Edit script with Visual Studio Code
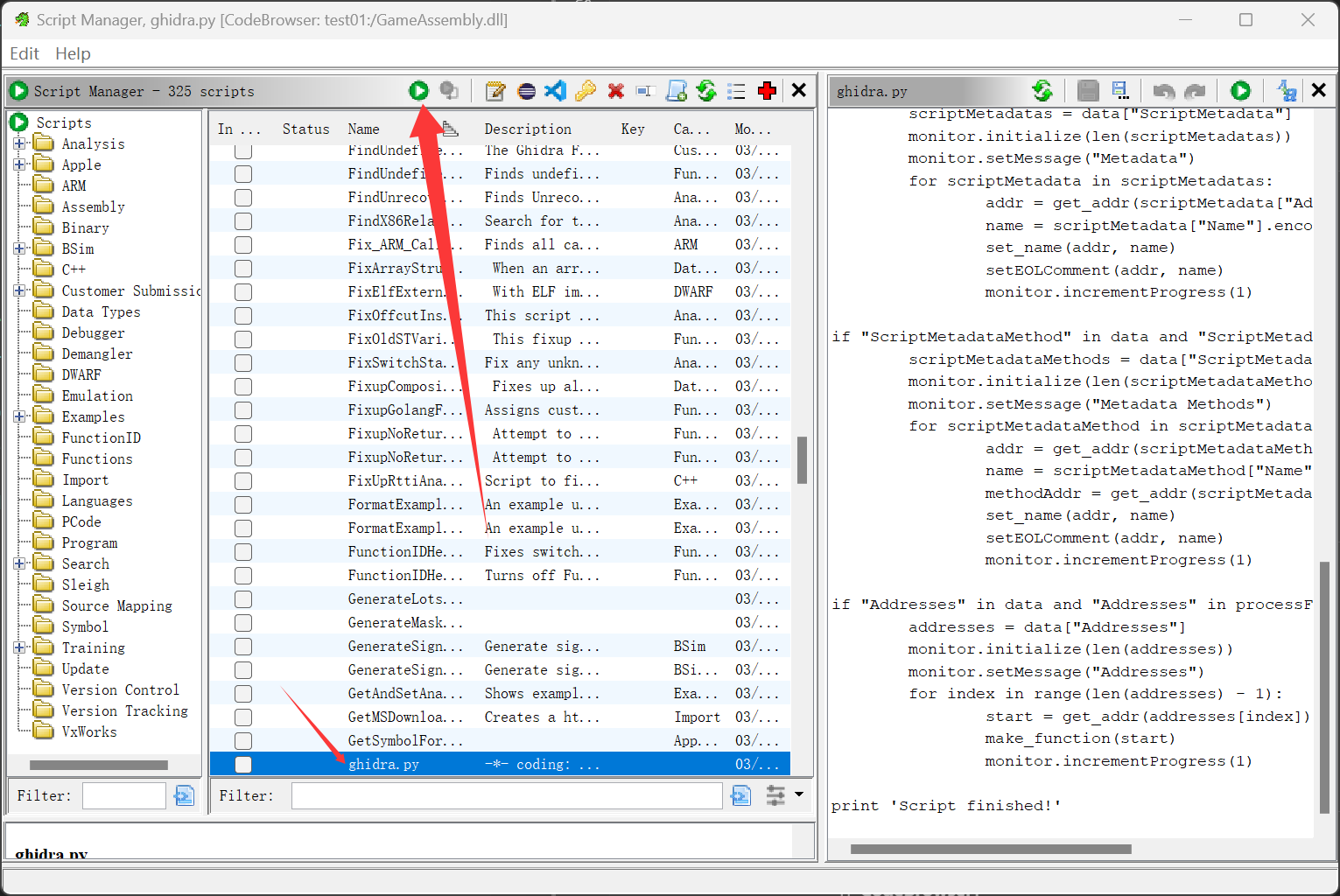Image resolution: width=1340 pixels, height=896 pixels. tap(556, 90)
